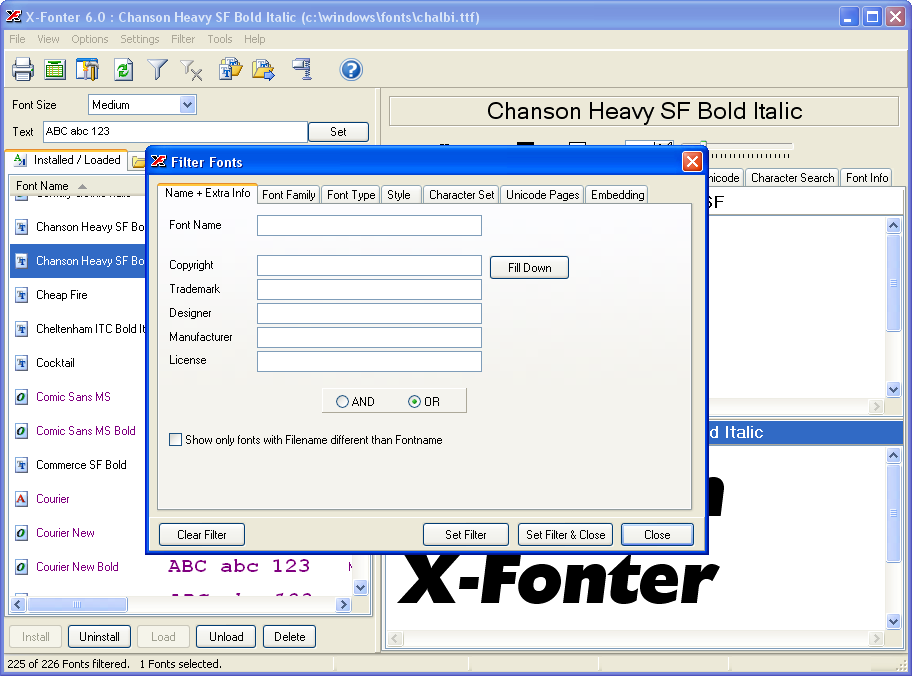
Task: Click the green refresh page icon
Action: click(x=123, y=69)
